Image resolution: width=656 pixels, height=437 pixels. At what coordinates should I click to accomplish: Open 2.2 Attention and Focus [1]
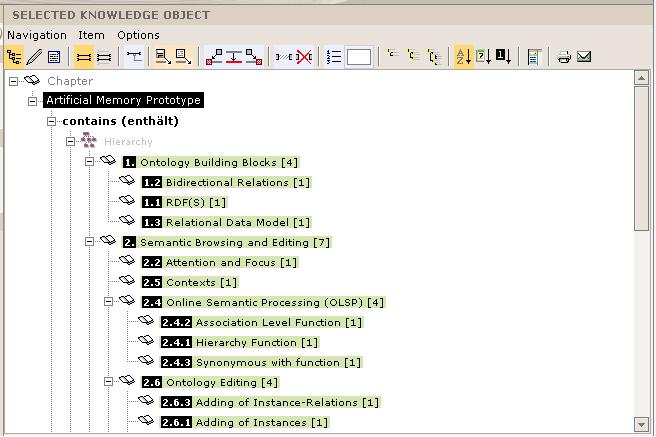(220, 263)
